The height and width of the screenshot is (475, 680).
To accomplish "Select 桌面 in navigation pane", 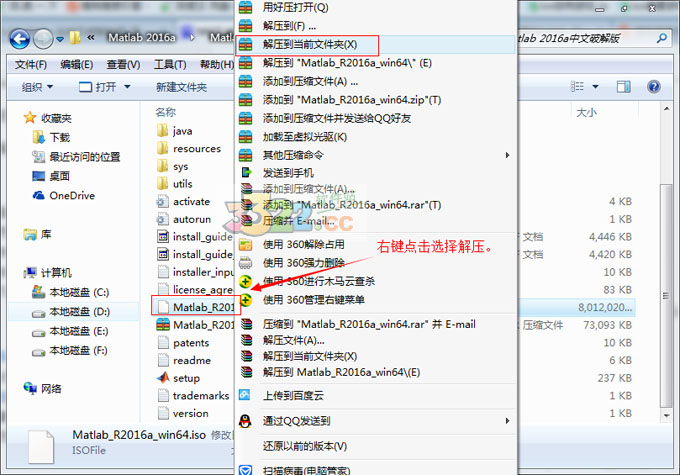I will pos(51,176).
